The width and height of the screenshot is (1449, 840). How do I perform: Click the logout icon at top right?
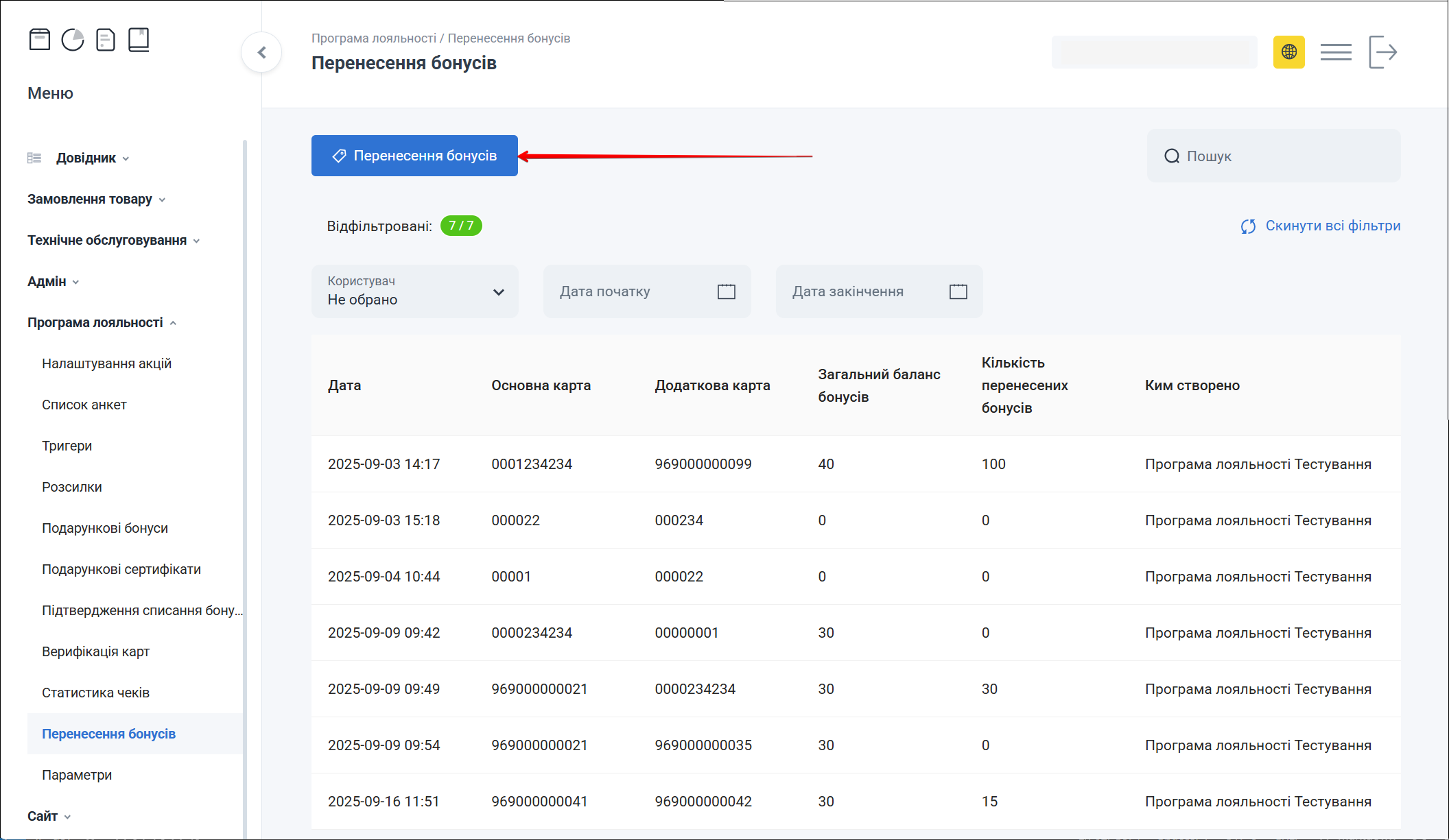[x=1382, y=52]
